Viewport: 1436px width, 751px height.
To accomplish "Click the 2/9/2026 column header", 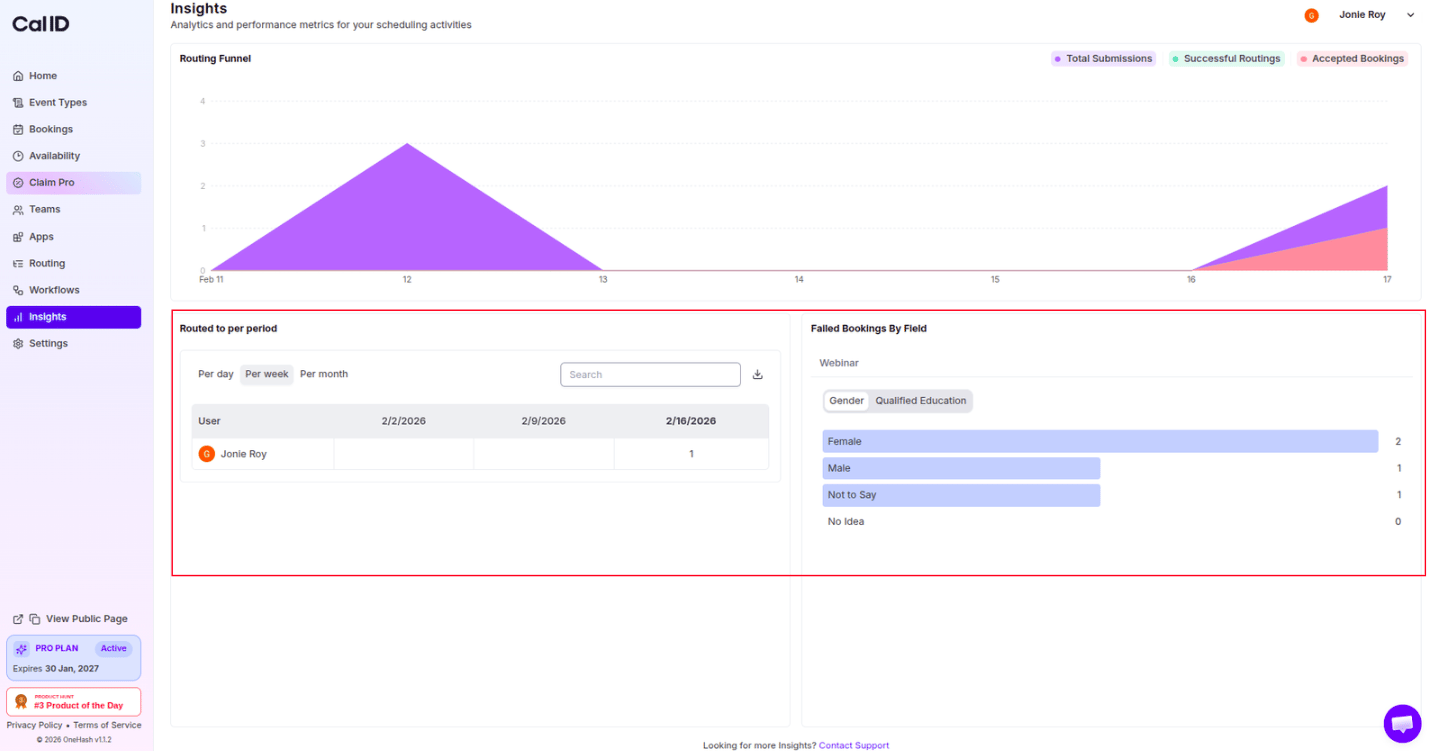I will point(543,421).
